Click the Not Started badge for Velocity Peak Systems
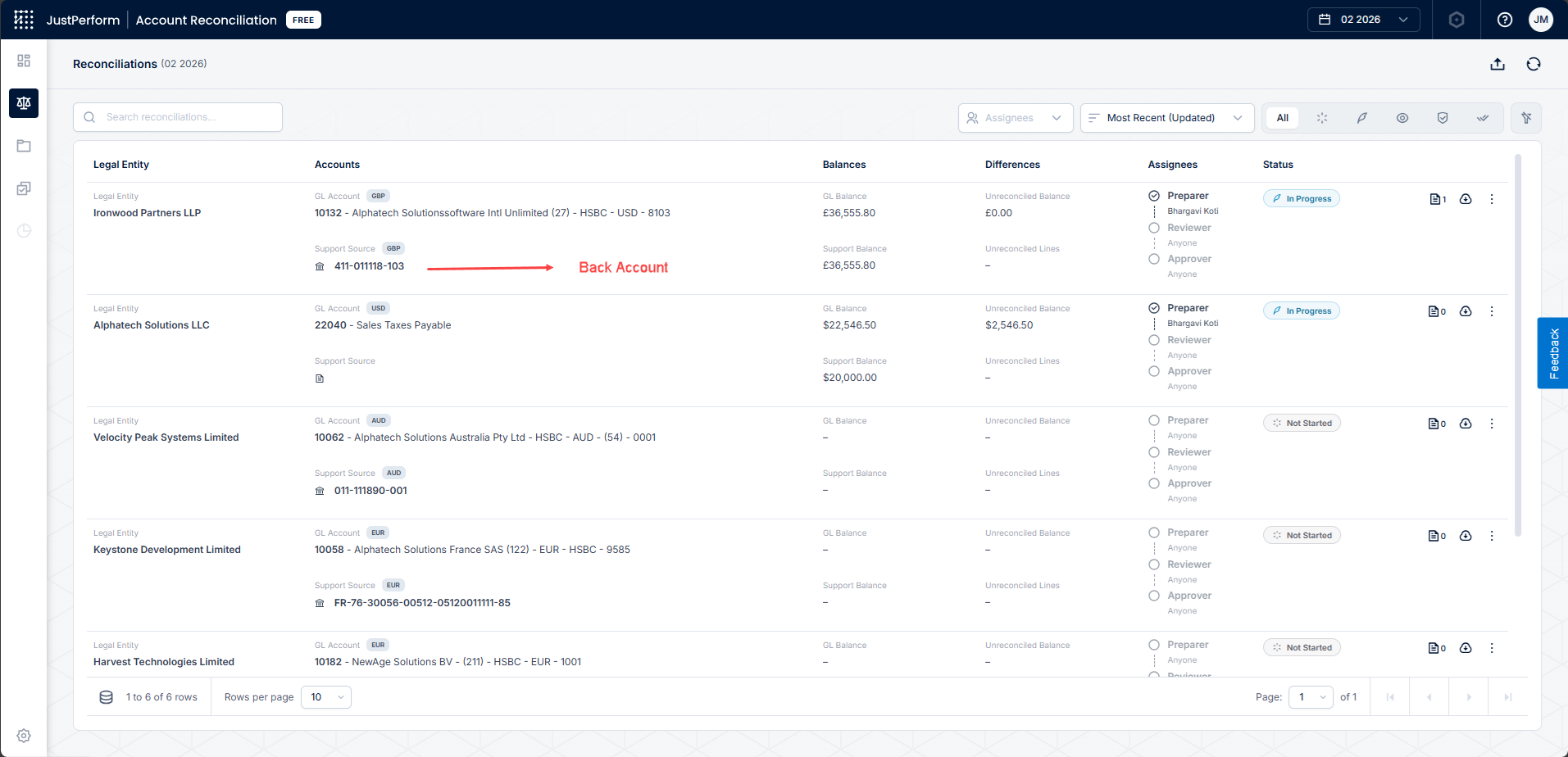This screenshot has width=1568, height=757. click(x=1302, y=424)
